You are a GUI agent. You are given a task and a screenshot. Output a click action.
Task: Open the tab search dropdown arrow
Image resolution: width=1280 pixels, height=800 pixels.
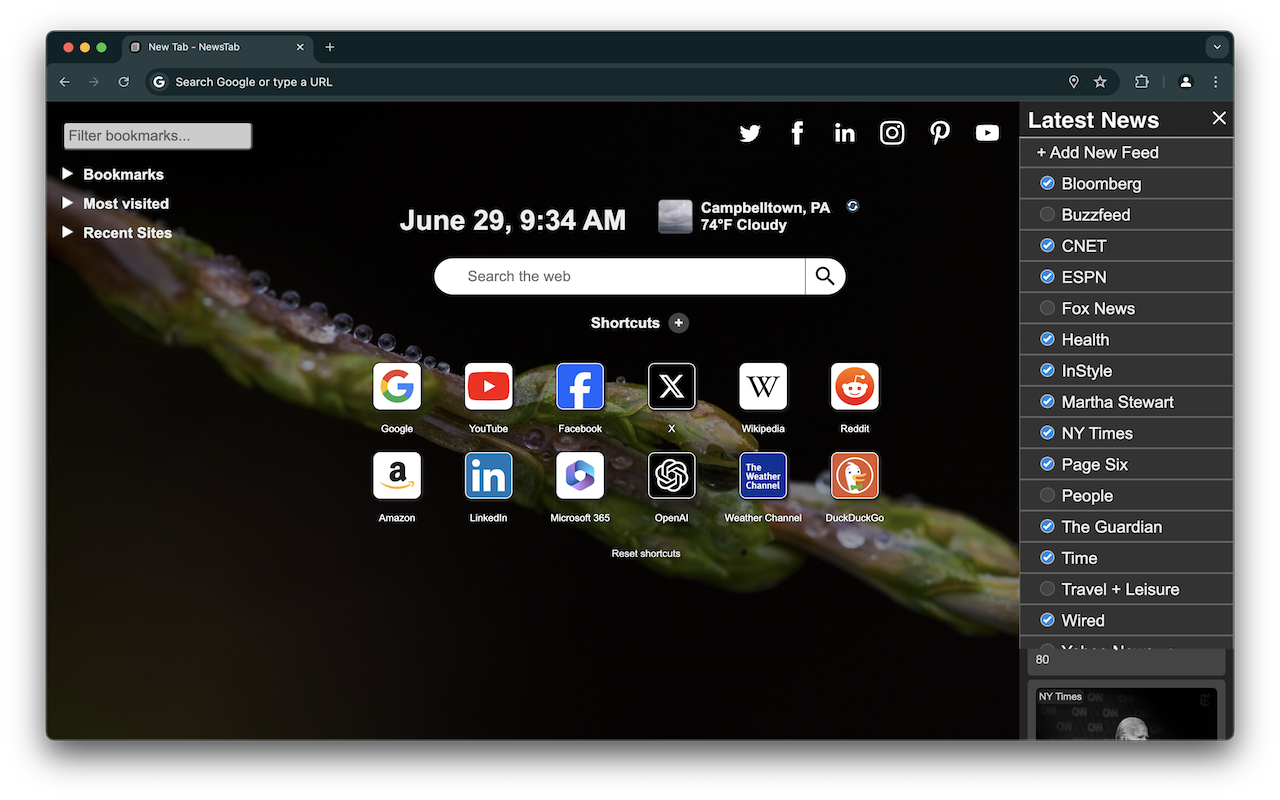coord(1217,47)
